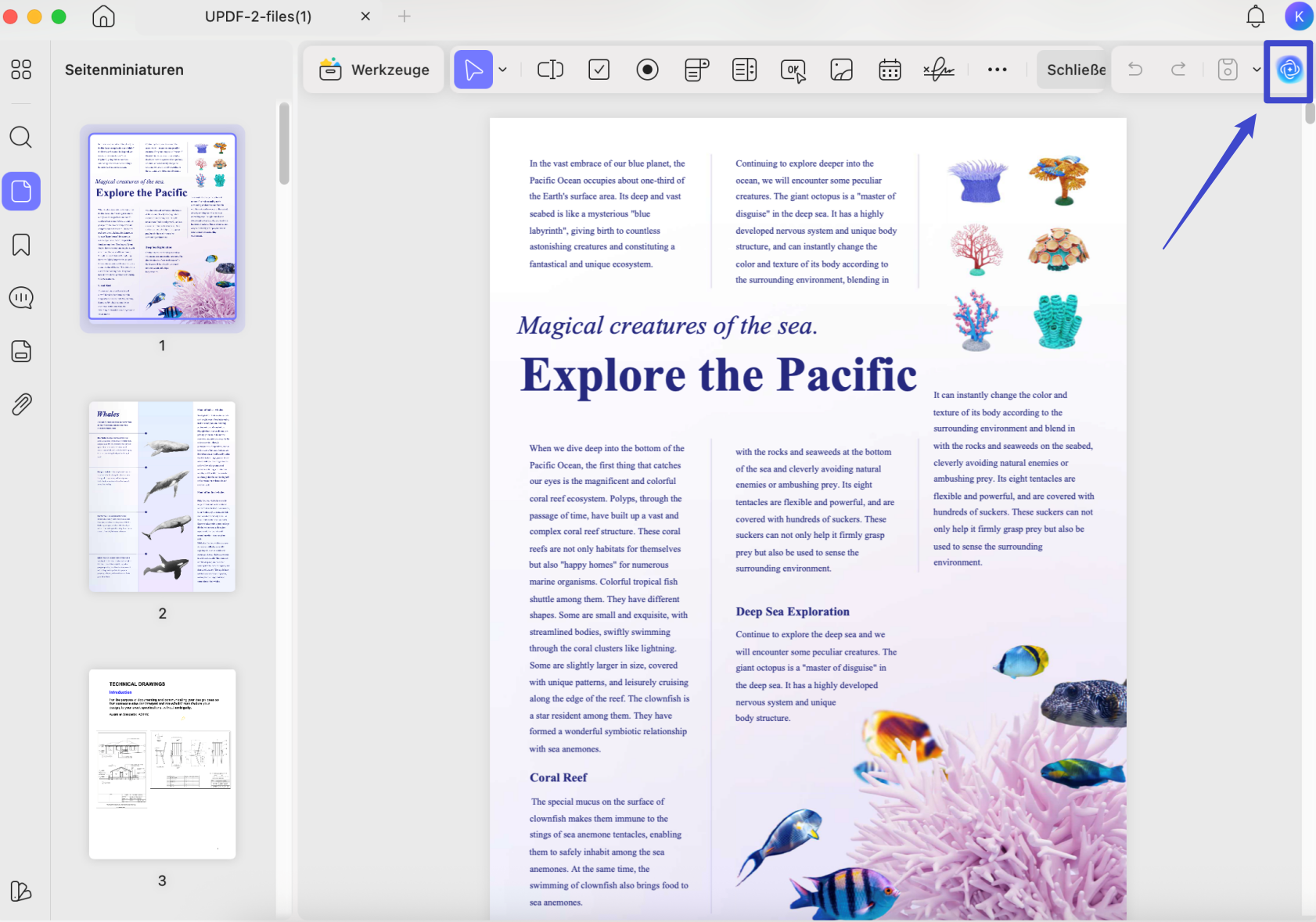Open the UPDF AI assistant icon
Viewport: 1316px width, 922px height.
[x=1289, y=70]
